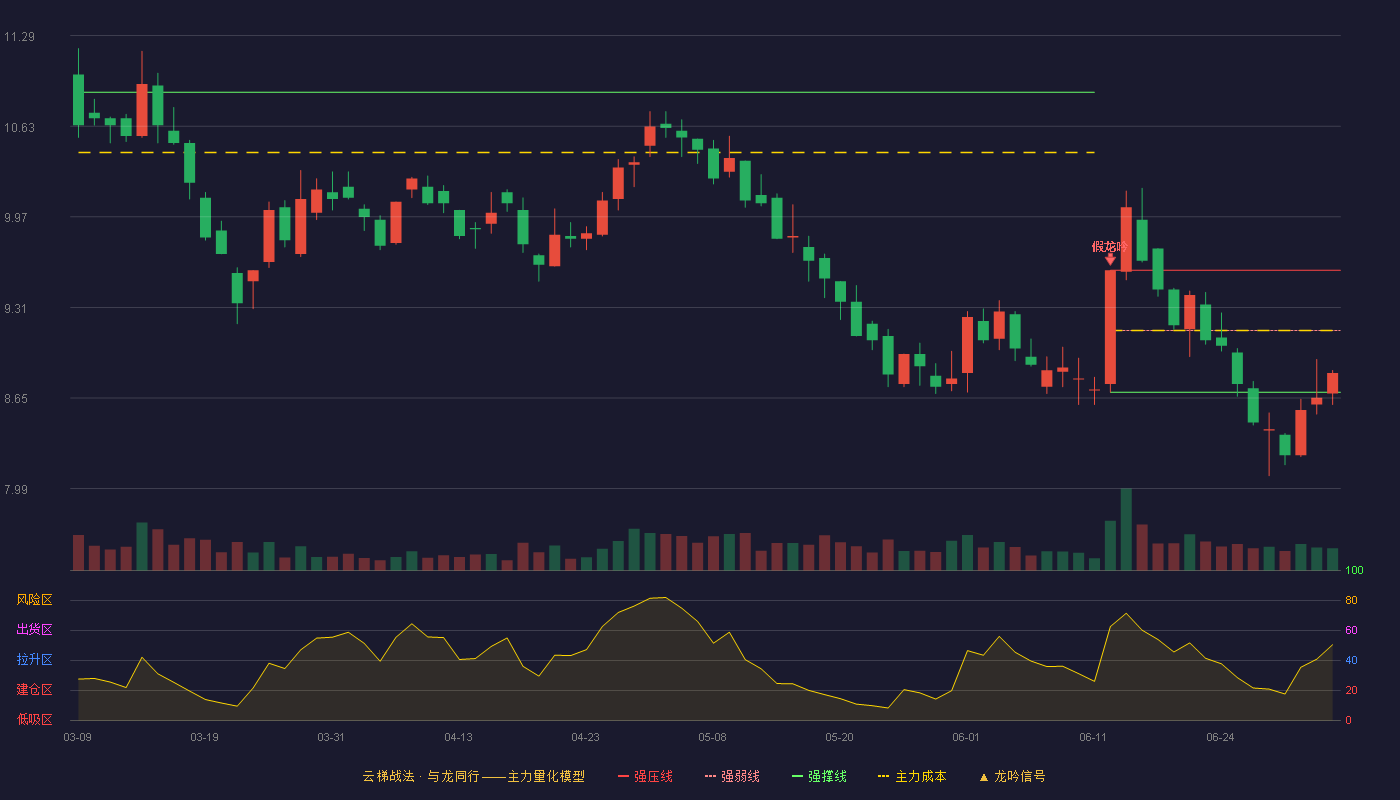
Task: Select the magenta 60 indicator axis value
Action: point(1351,631)
